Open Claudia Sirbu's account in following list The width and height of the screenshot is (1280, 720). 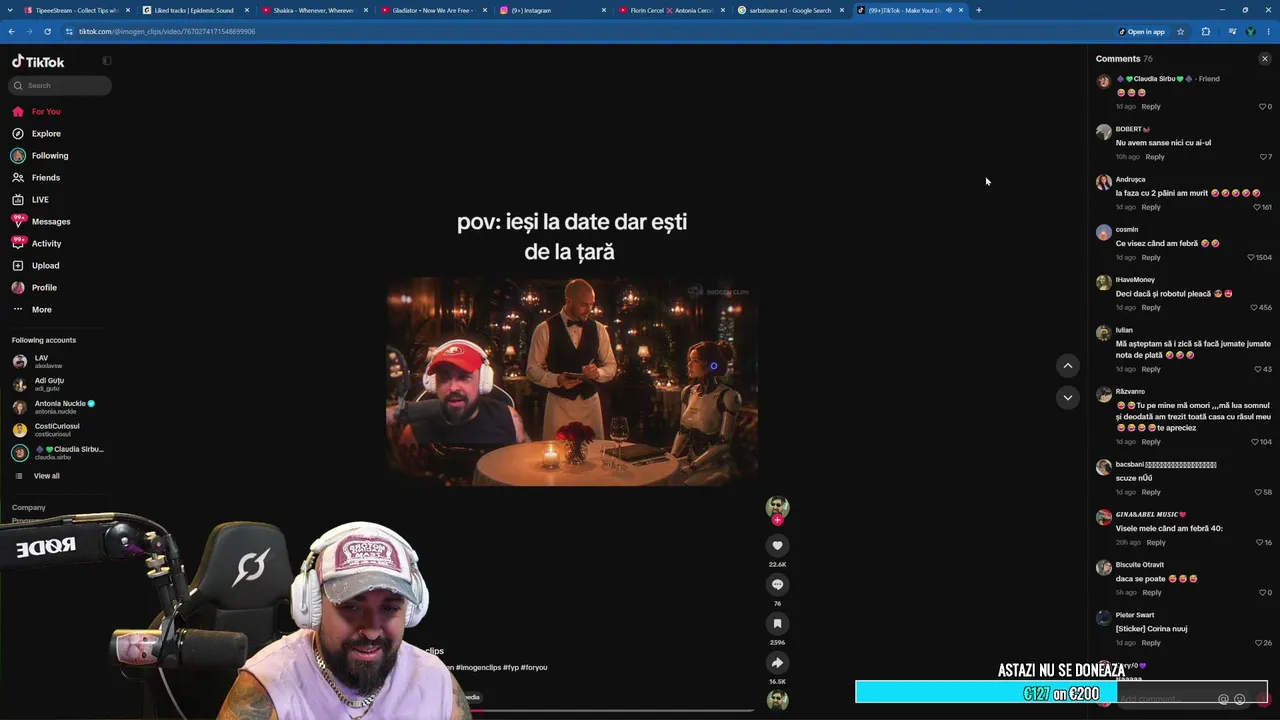point(58,453)
